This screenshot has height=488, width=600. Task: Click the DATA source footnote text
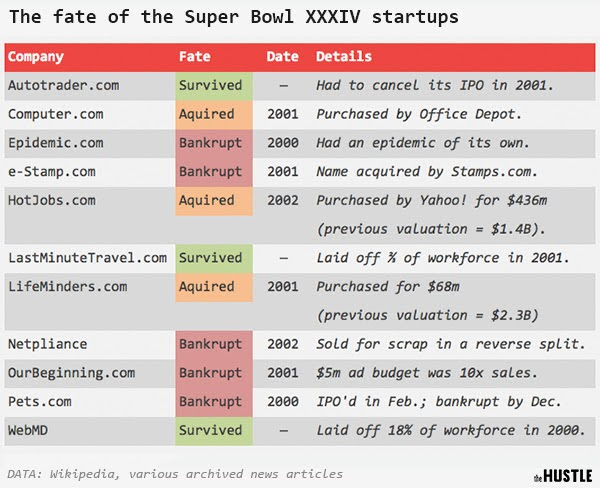[175, 473]
